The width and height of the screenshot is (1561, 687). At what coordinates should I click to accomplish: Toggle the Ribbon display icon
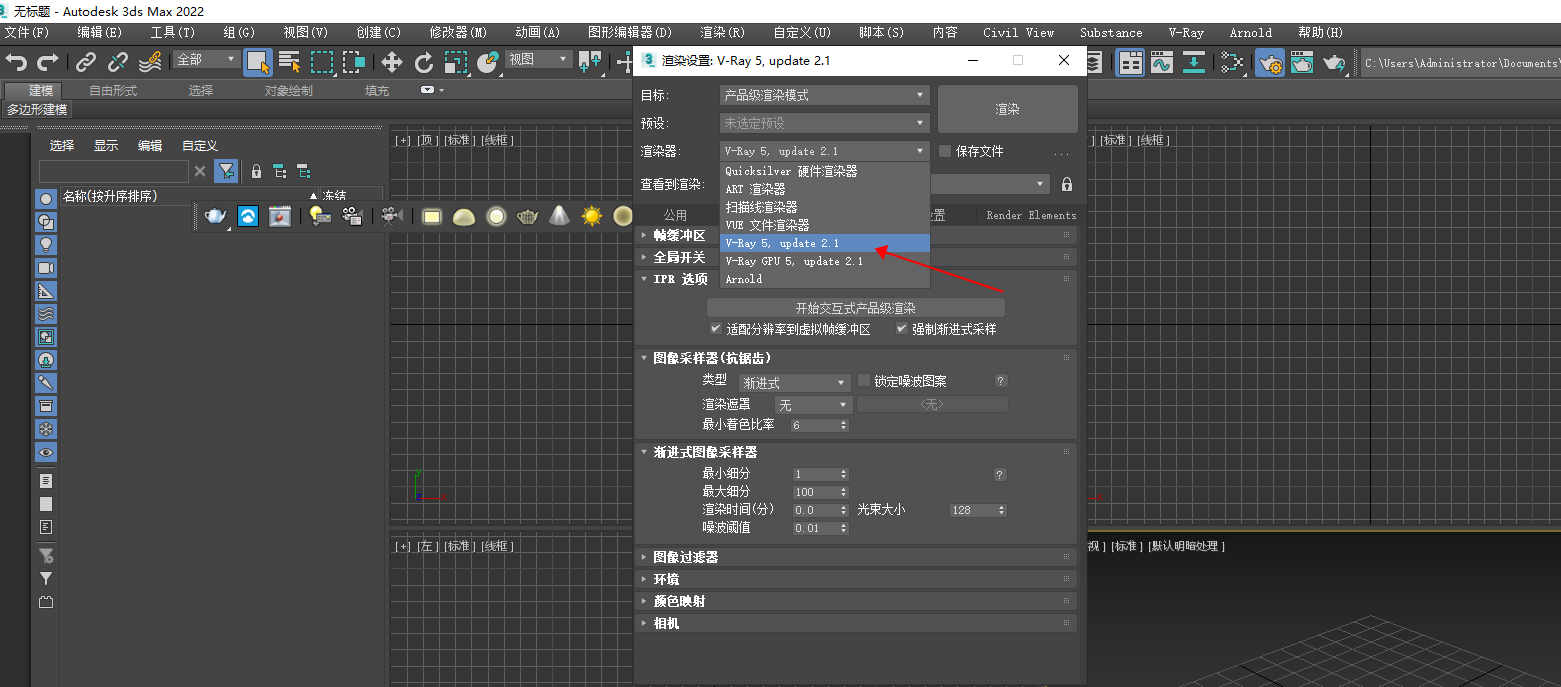(1130, 63)
